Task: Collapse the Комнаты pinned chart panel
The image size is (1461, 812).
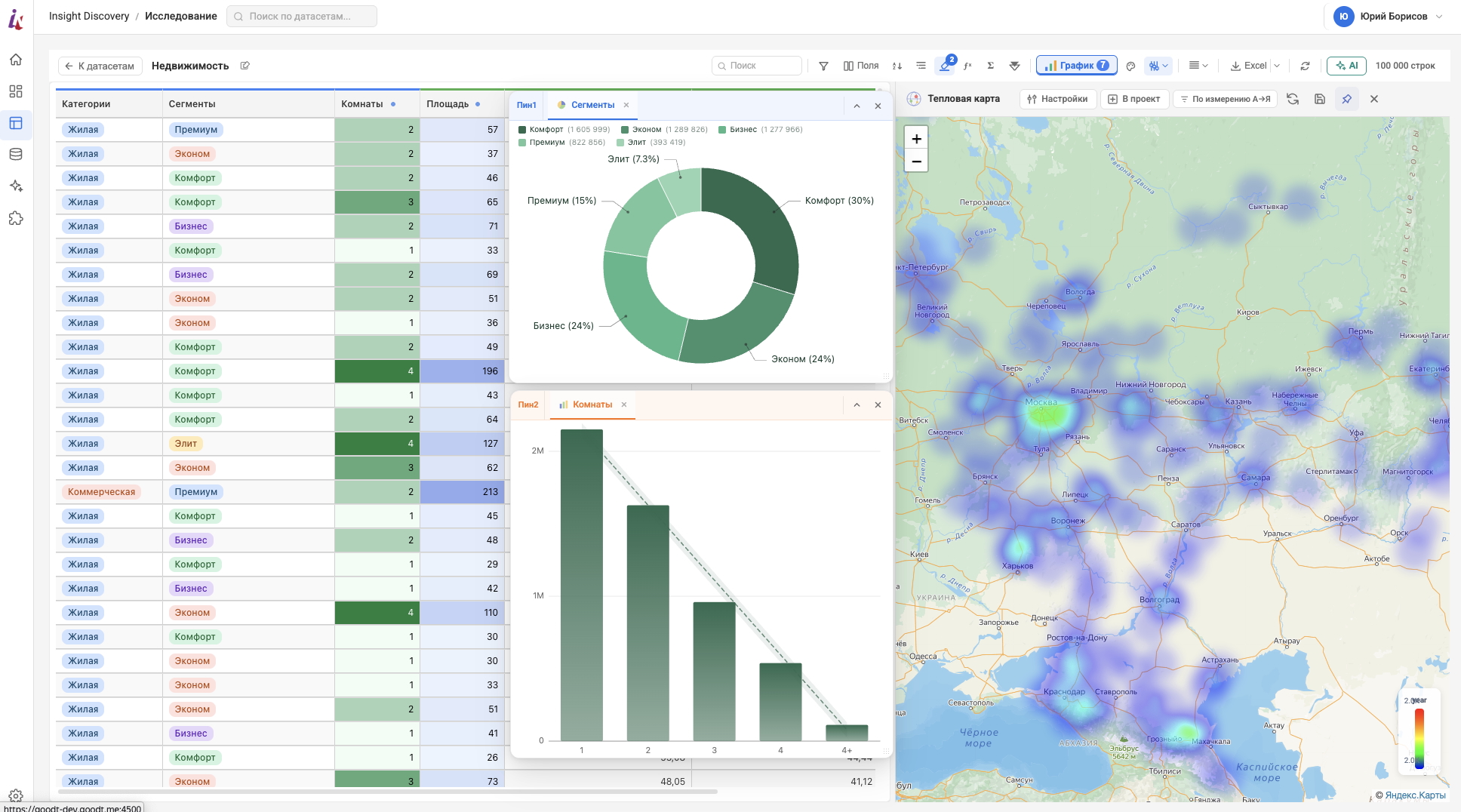Action: [x=857, y=405]
